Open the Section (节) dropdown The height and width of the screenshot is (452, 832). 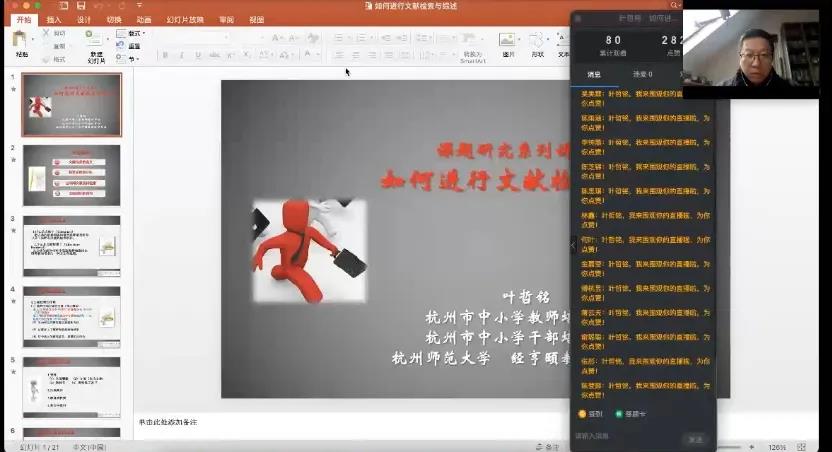pos(130,57)
